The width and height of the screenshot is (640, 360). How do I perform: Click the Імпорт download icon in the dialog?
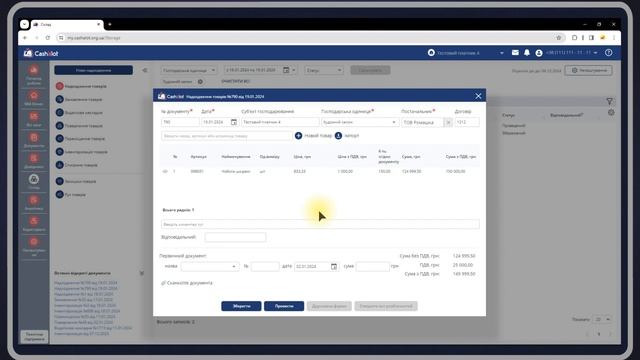coord(338,136)
